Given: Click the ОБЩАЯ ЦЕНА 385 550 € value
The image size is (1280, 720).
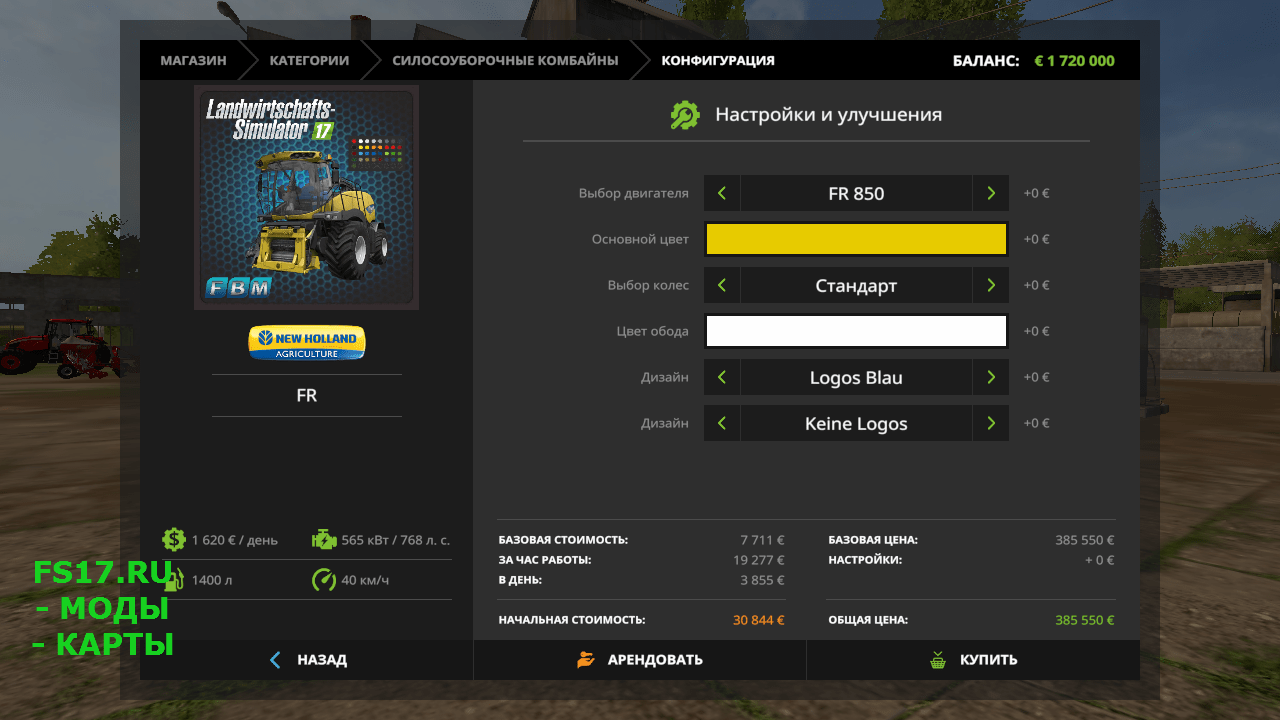Looking at the screenshot, I should [x=1084, y=620].
